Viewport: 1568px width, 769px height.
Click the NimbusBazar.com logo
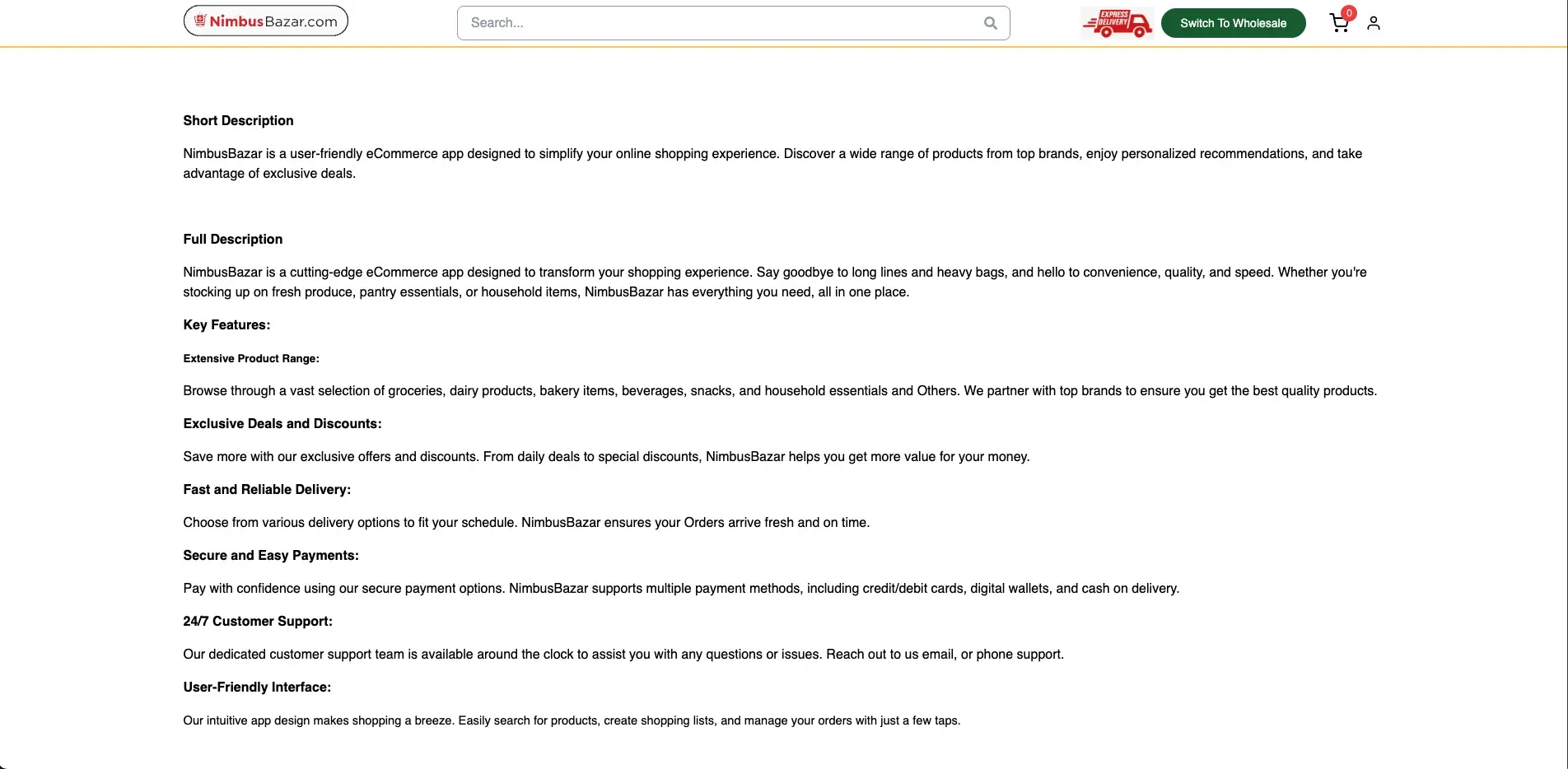click(265, 21)
